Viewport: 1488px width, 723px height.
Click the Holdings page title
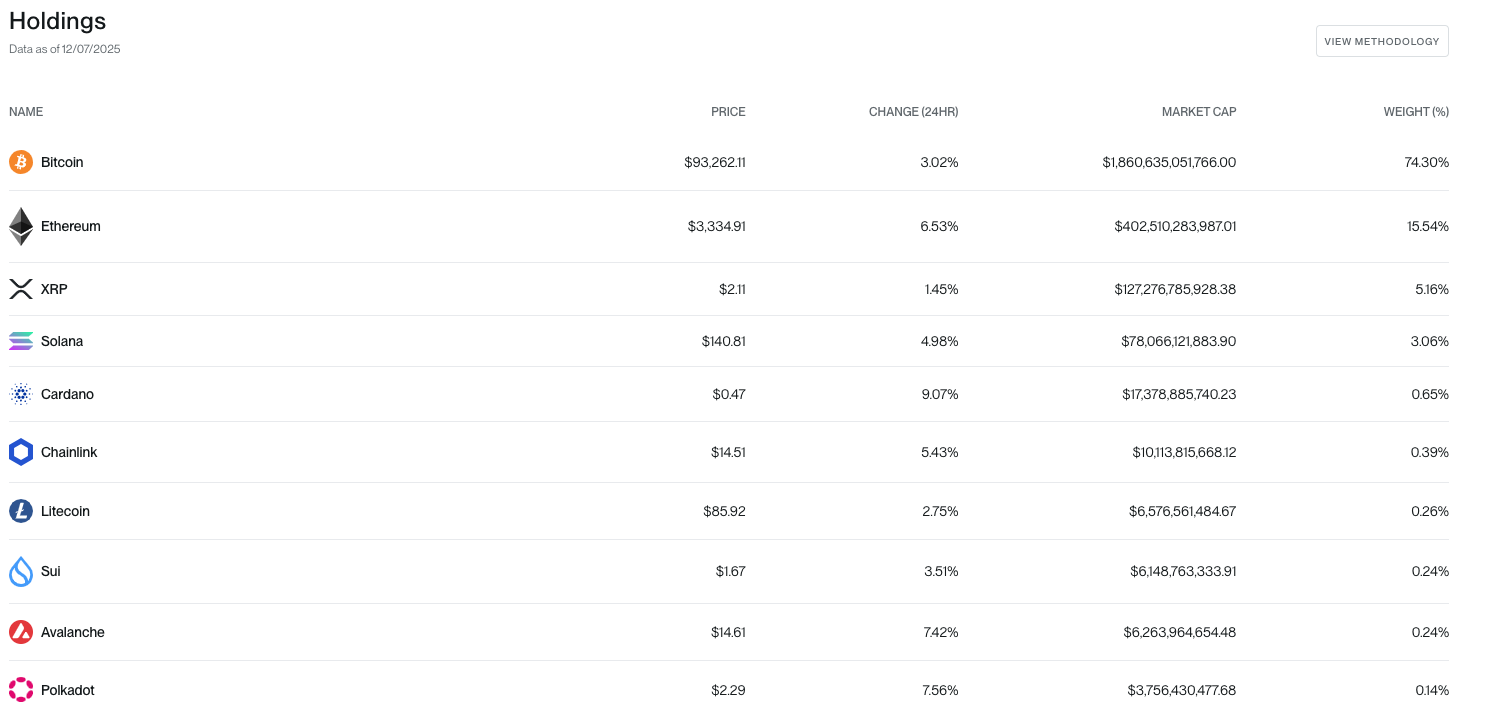coord(57,20)
